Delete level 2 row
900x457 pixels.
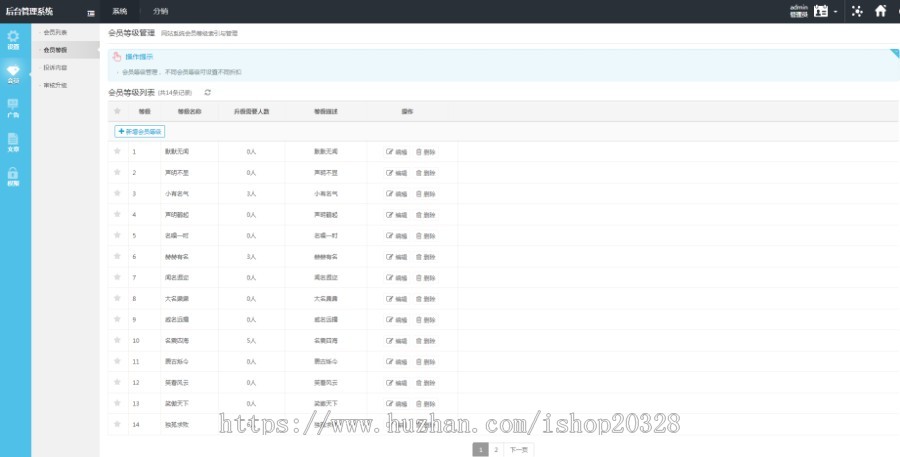426,173
